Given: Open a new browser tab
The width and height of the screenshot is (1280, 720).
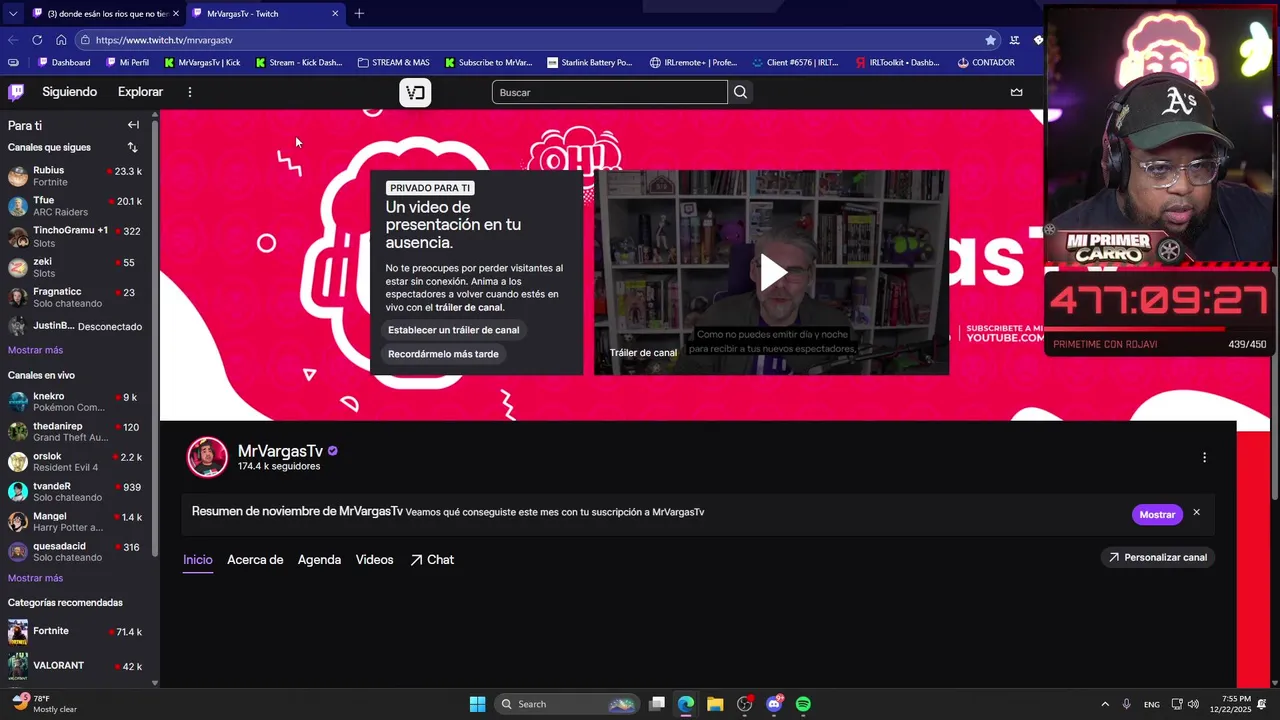Looking at the screenshot, I should tap(359, 13).
